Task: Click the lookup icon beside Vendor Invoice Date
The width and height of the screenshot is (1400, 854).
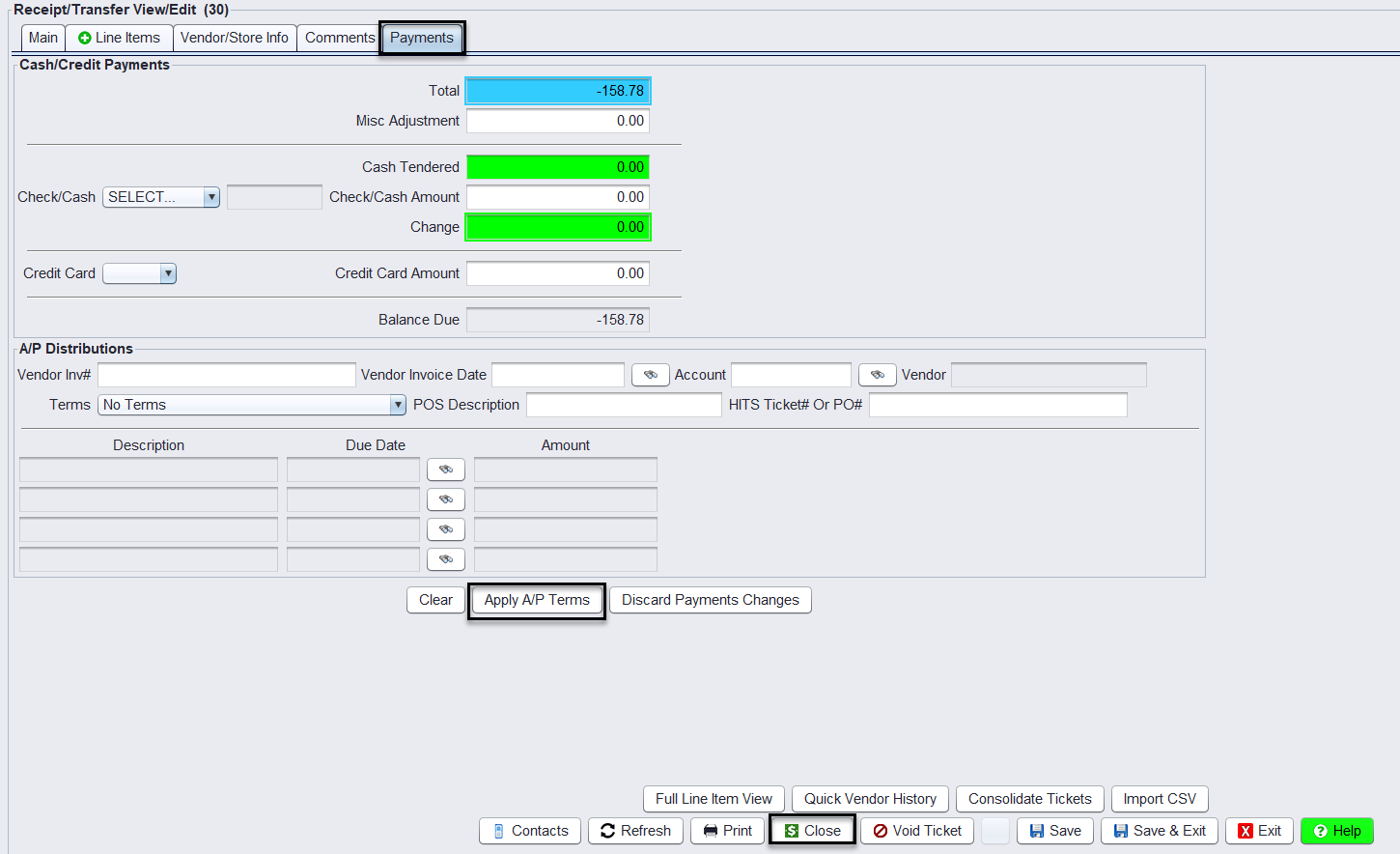Action: 650,375
